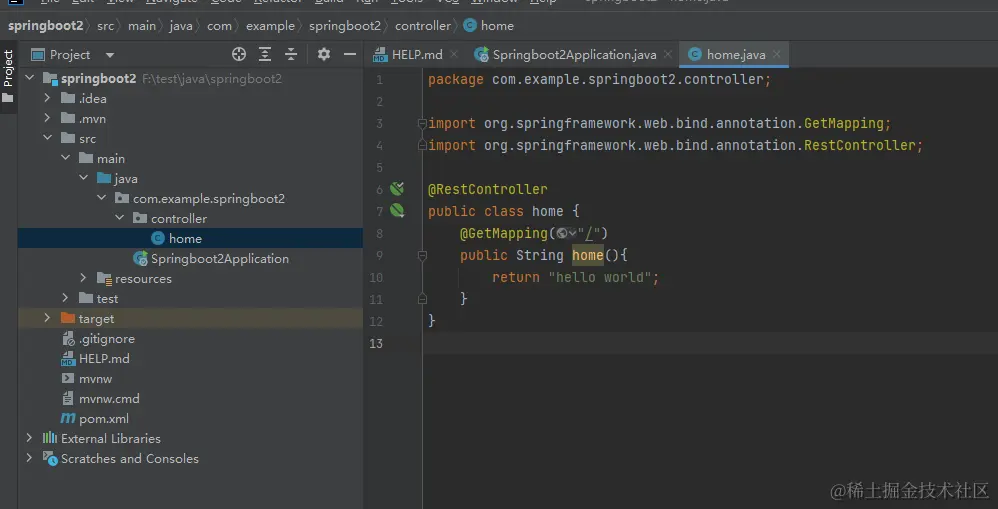This screenshot has width=998, height=509.
Task: Expand External Libraries node
Action: pos(29,438)
